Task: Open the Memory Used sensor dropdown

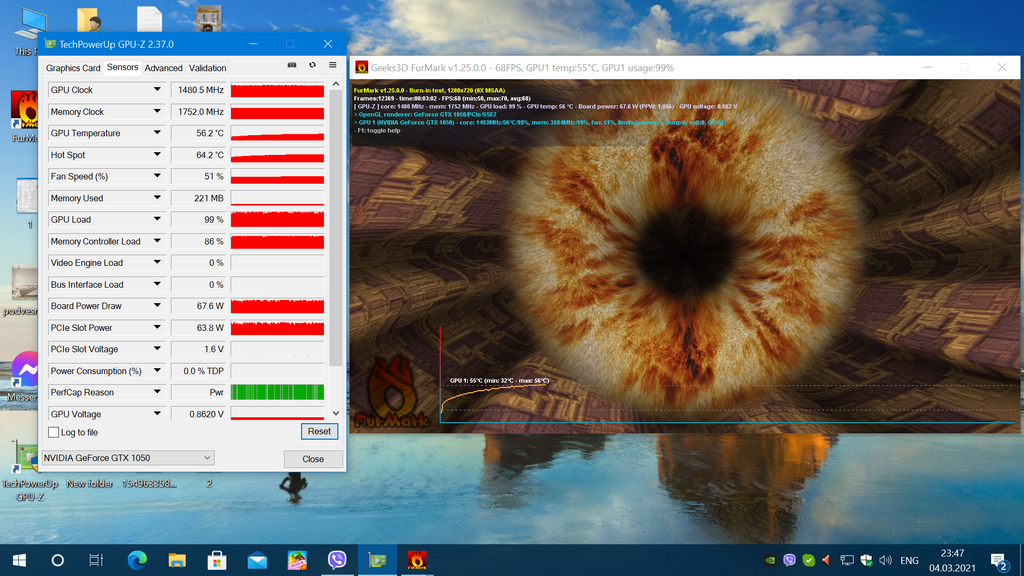Action: coord(157,198)
